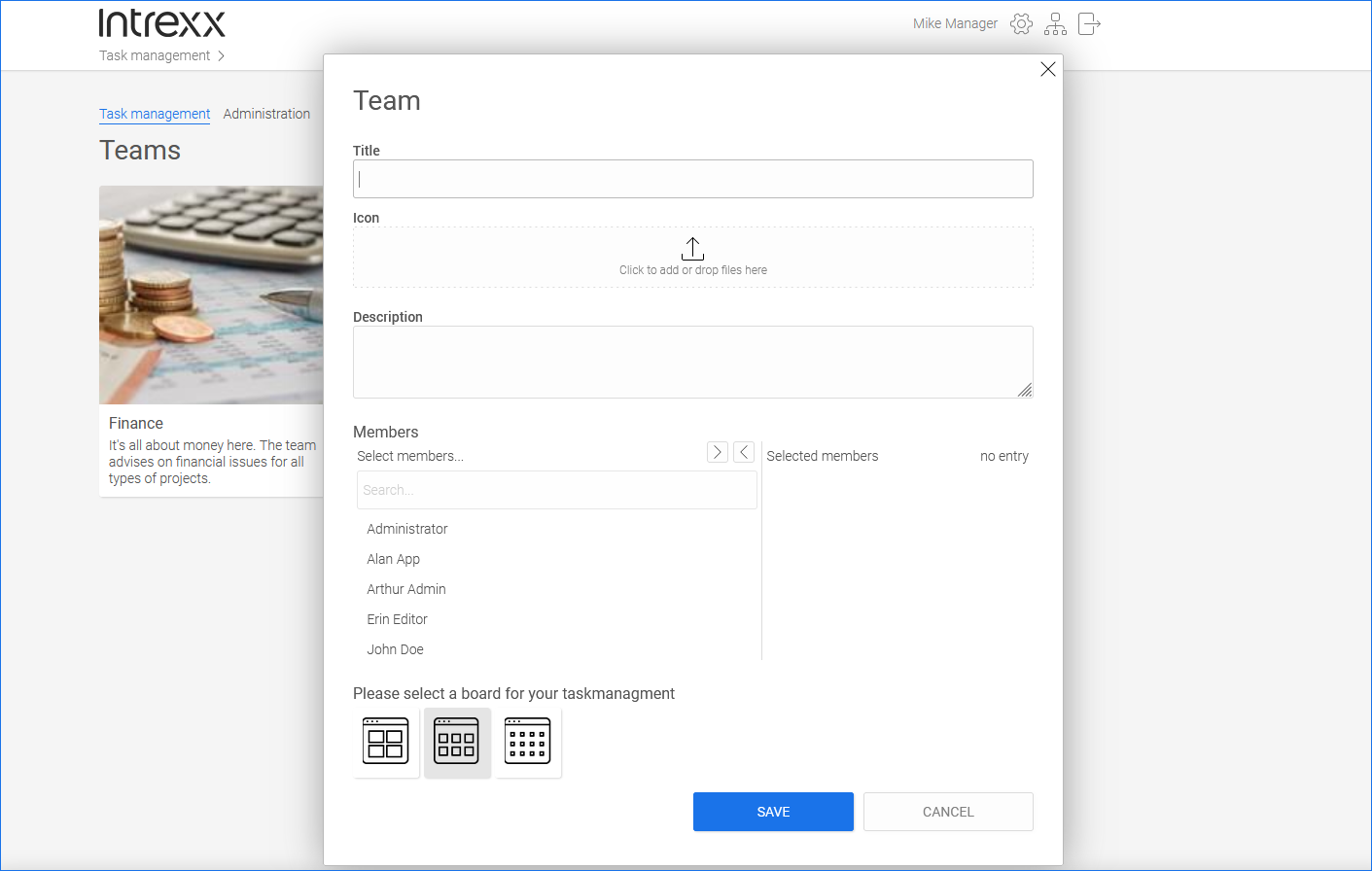Click the Description resize handle
The width and height of the screenshot is (1372, 871).
tap(1025, 390)
